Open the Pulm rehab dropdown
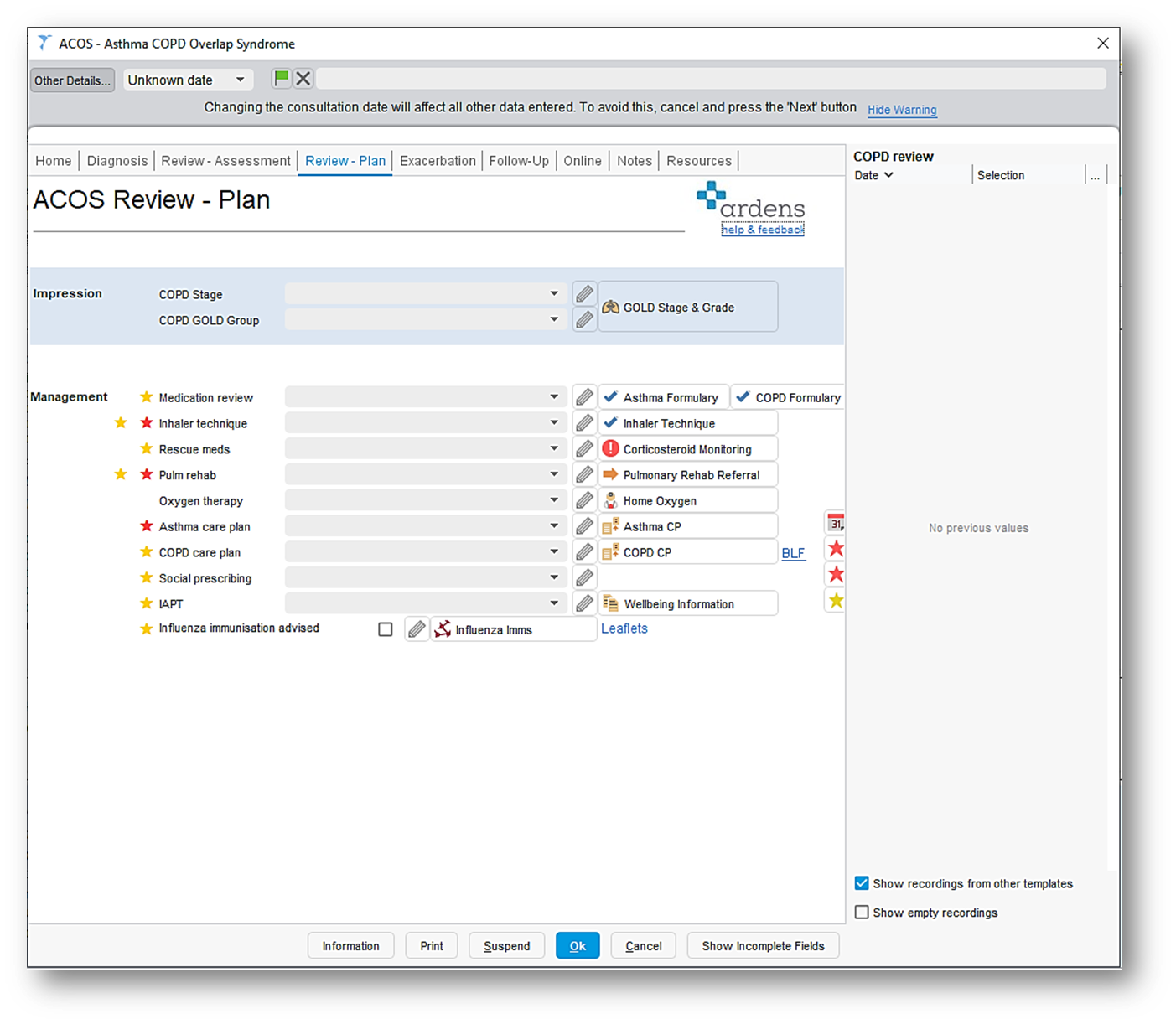 click(426, 475)
